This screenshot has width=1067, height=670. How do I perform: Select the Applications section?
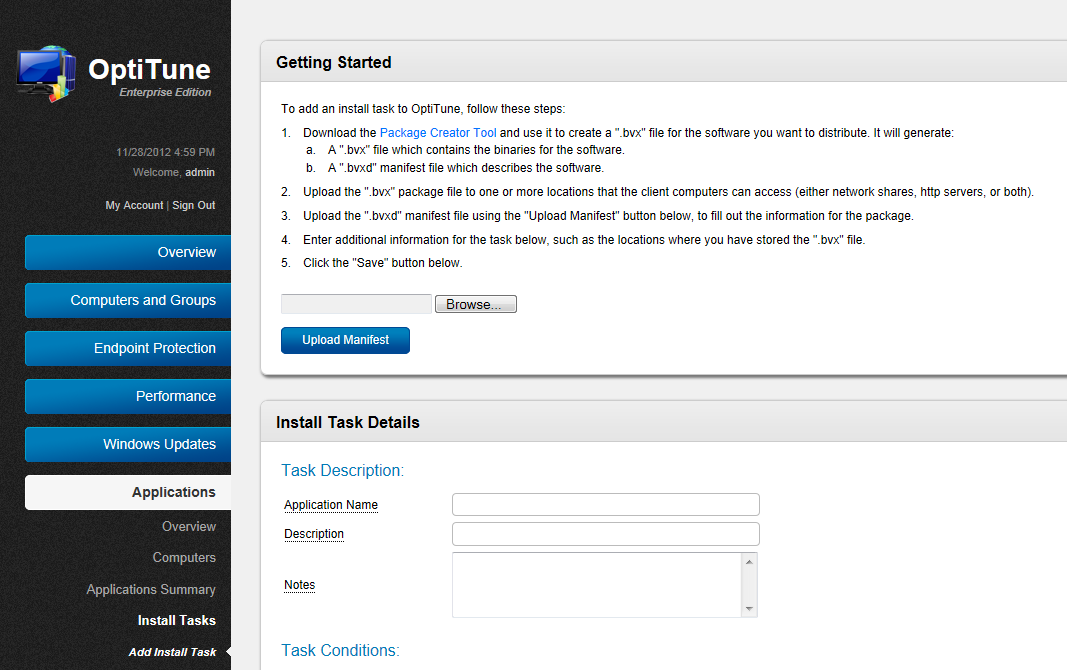click(x=127, y=492)
